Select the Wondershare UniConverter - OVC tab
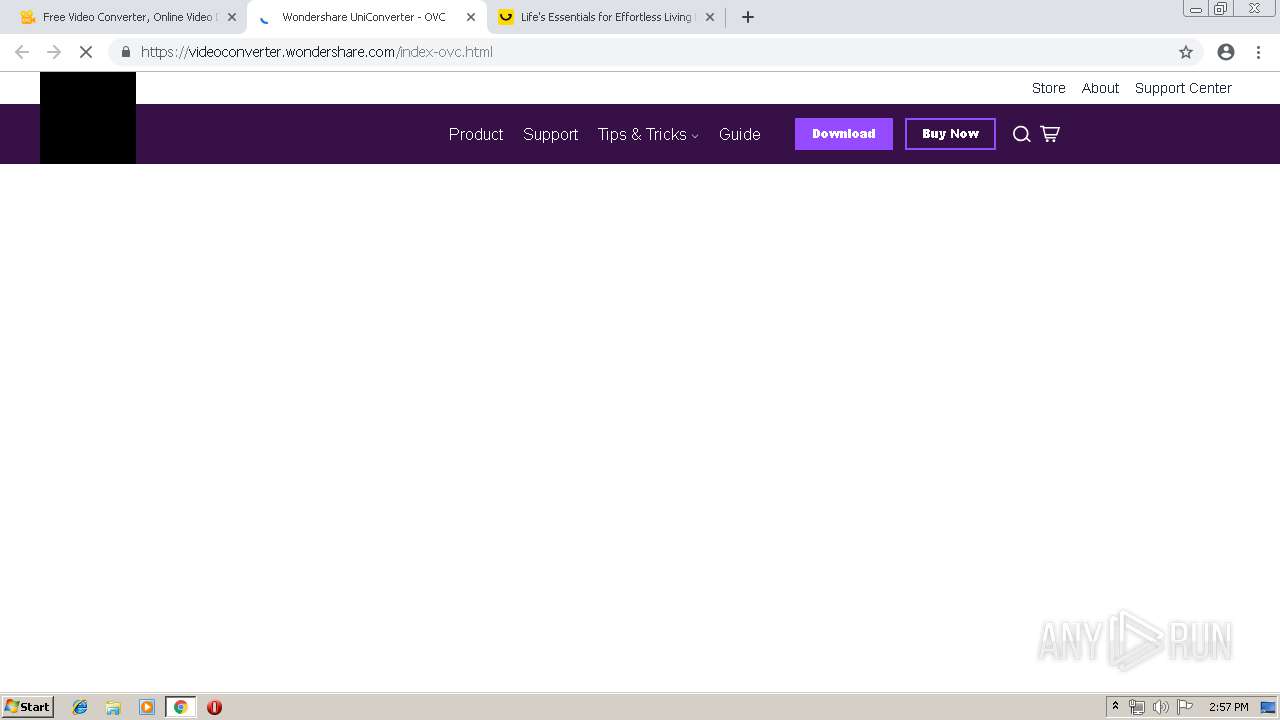The width and height of the screenshot is (1280, 720). (x=366, y=17)
